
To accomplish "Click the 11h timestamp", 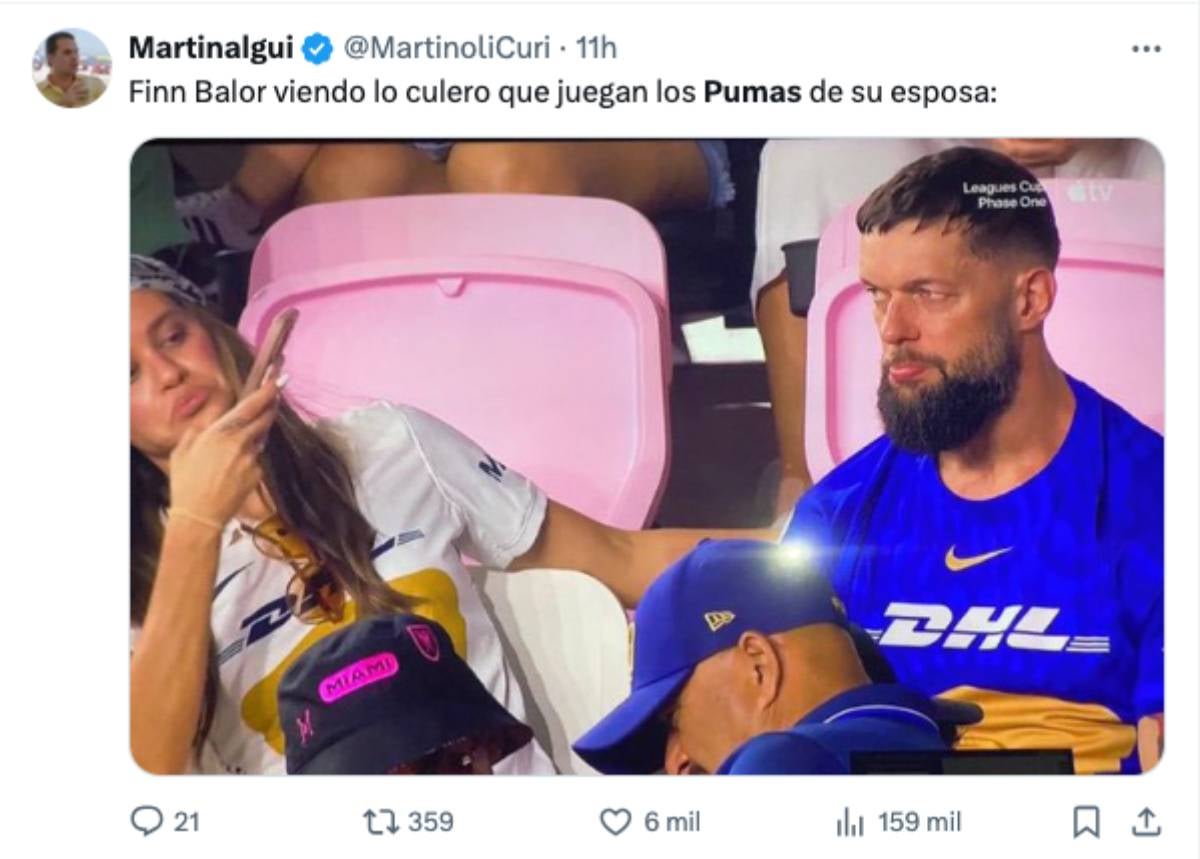I will pyautogui.click(x=597, y=47).
